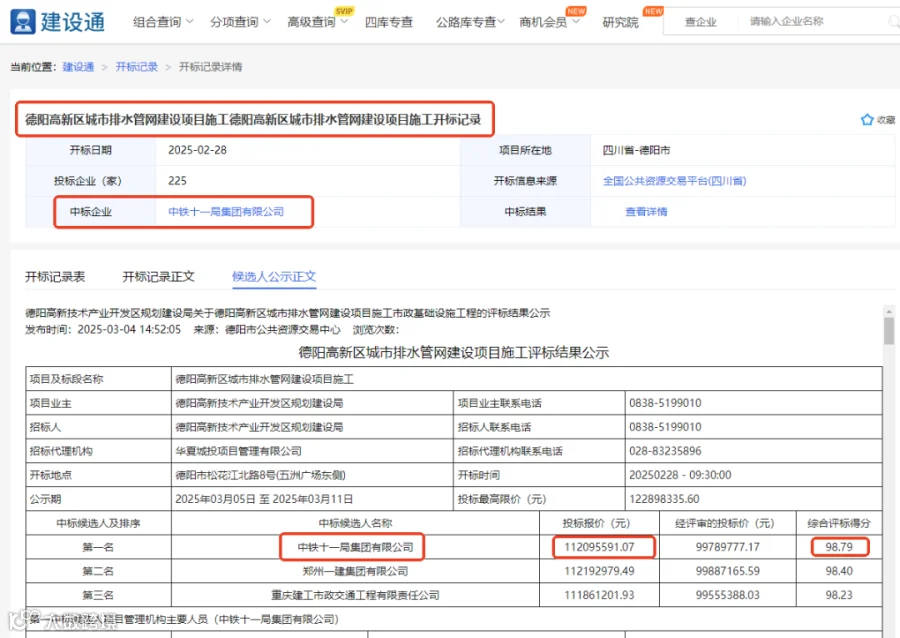
Task: Click the 建设通 logo icon
Action: point(23,22)
